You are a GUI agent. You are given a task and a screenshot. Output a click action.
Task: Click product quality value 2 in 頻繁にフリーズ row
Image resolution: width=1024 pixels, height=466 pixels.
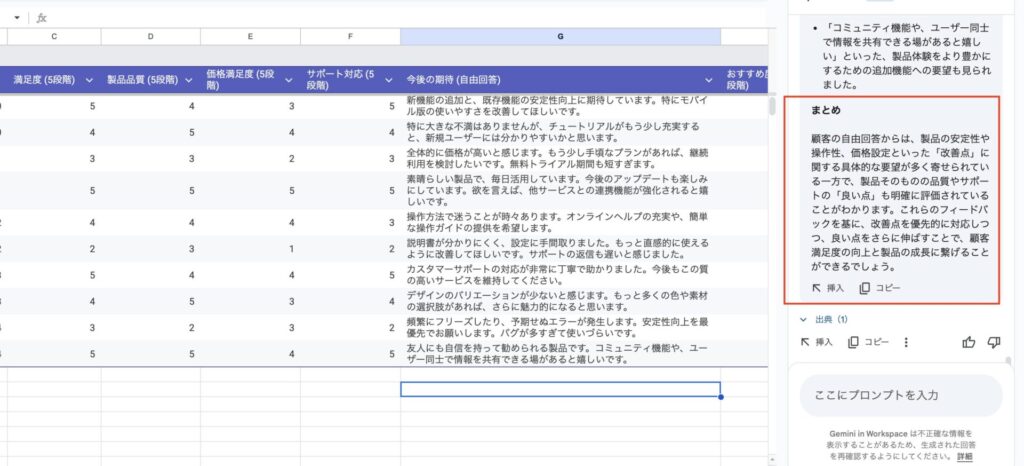[x=191, y=327]
